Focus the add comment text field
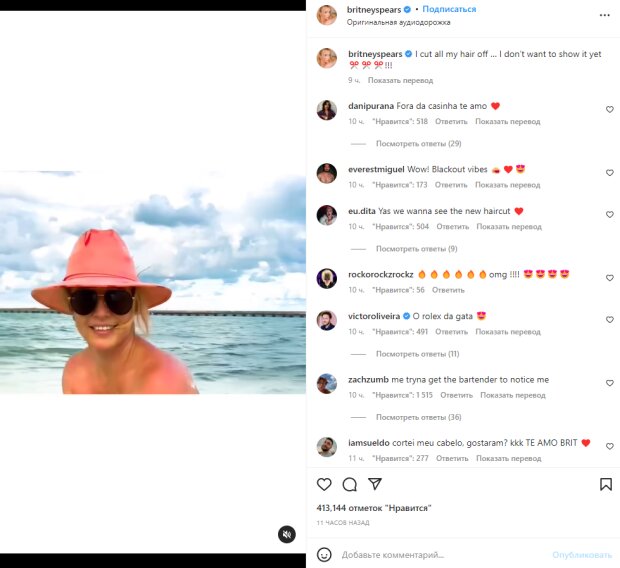The image size is (620, 568). coord(443,555)
